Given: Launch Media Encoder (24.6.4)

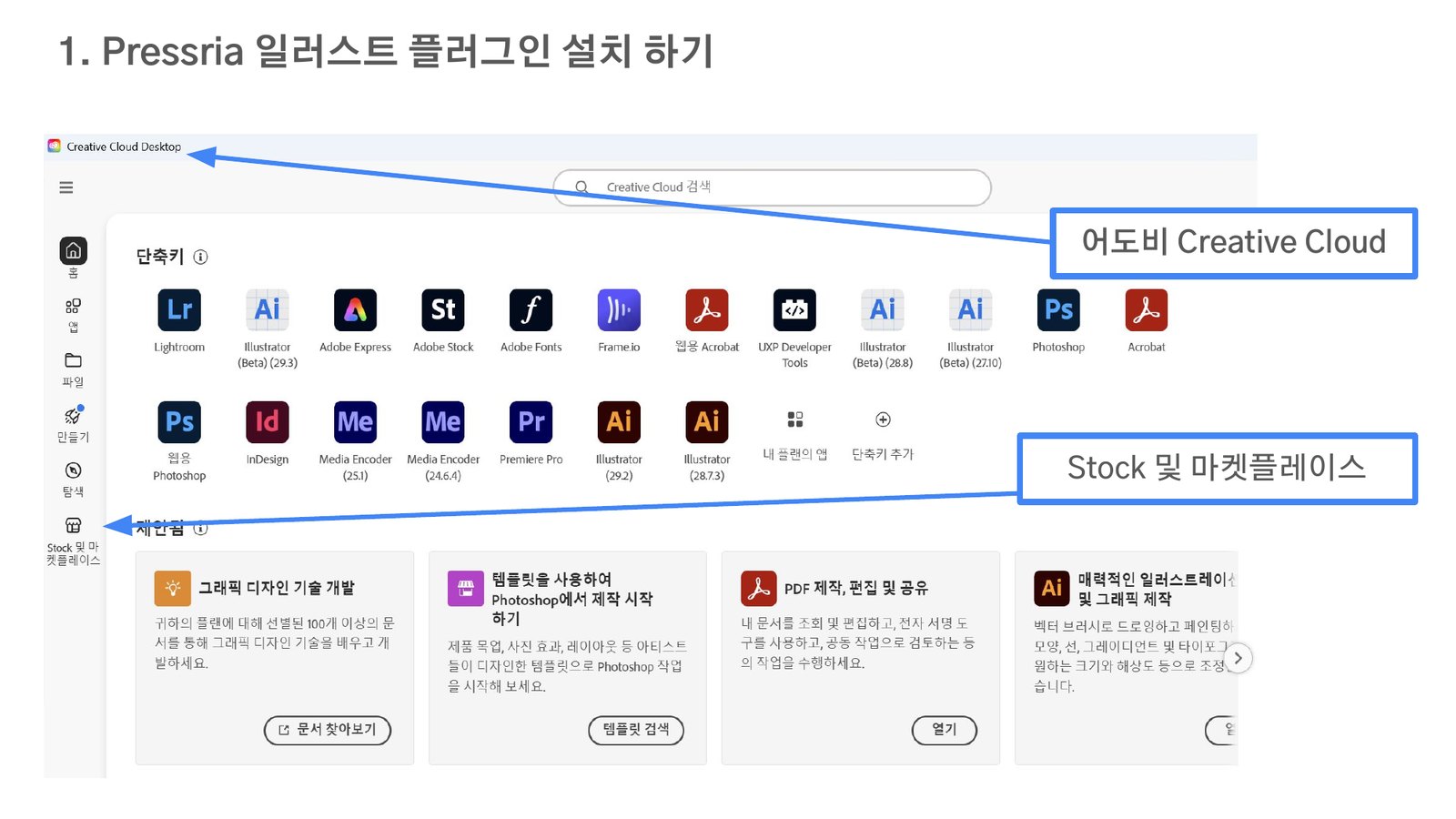Looking at the screenshot, I should (443, 422).
